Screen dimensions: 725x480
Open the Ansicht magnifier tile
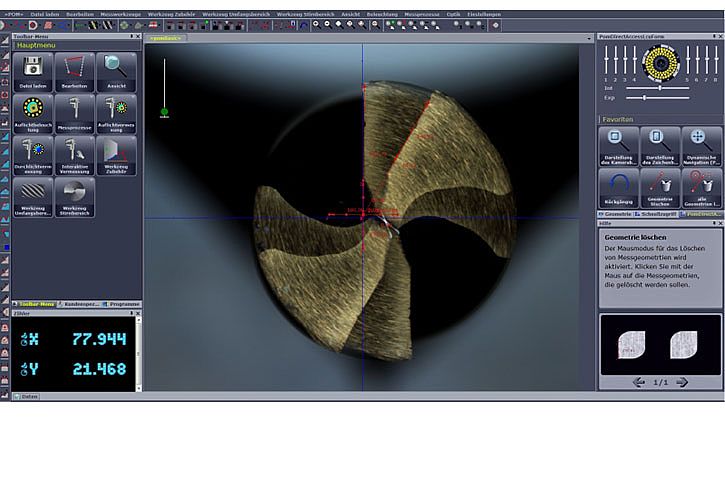[116, 72]
